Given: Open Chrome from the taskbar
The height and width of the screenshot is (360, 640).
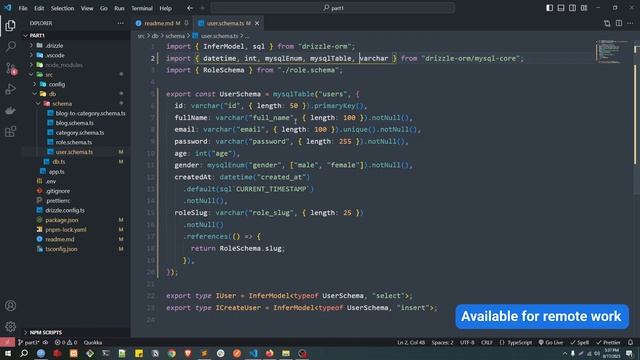Looking at the screenshot, I should (171, 353).
